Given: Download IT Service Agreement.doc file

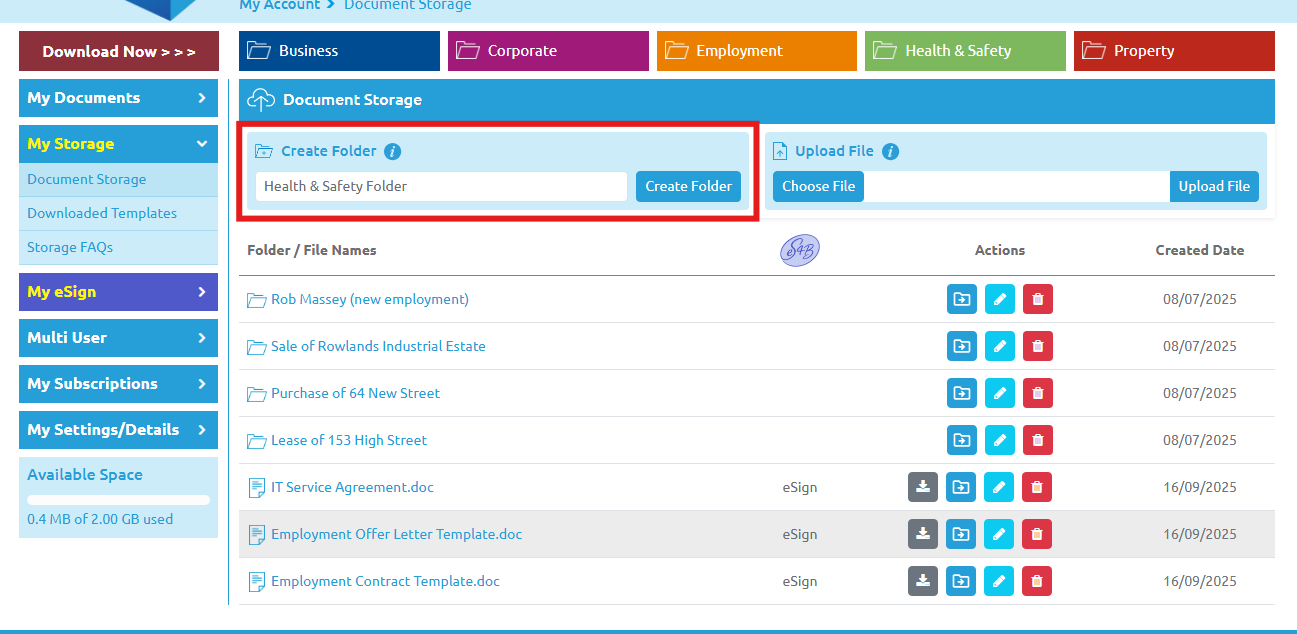Looking at the screenshot, I should pyautogui.click(x=923, y=487).
